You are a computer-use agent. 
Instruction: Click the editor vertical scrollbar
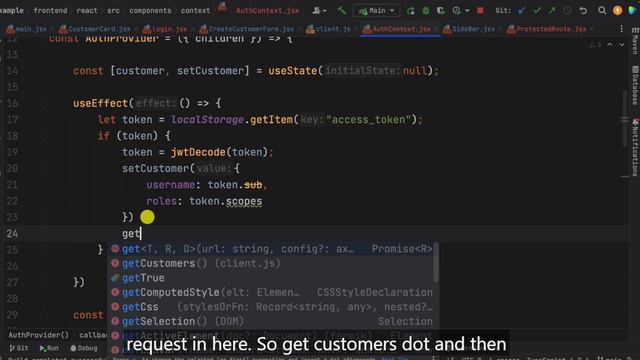(625, 118)
